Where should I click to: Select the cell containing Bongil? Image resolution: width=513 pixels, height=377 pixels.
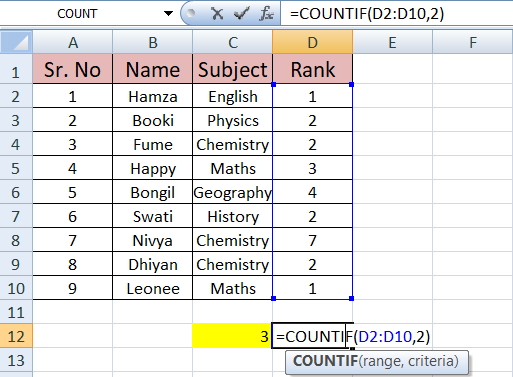(x=153, y=192)
